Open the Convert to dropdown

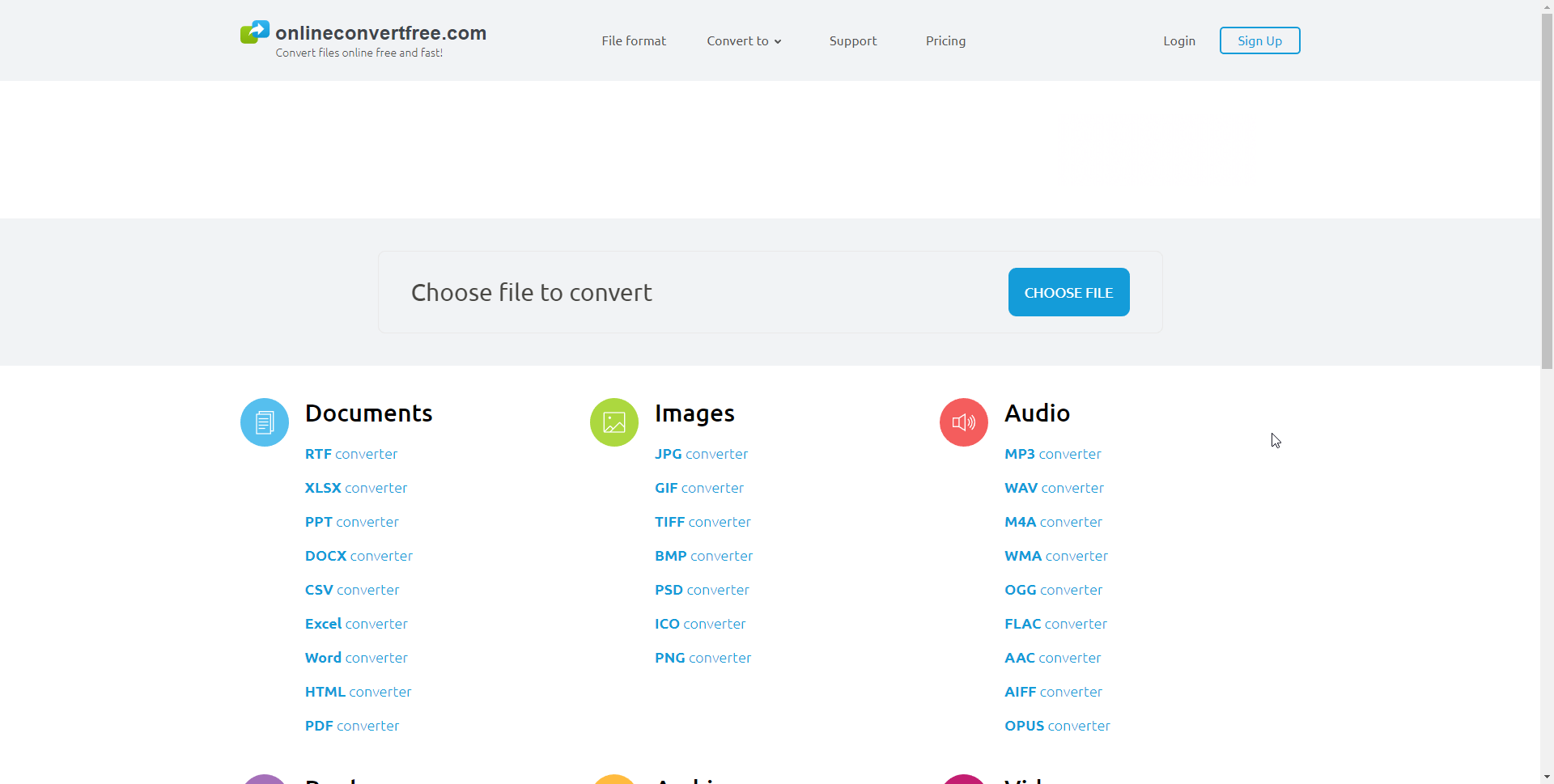(743, 40)
